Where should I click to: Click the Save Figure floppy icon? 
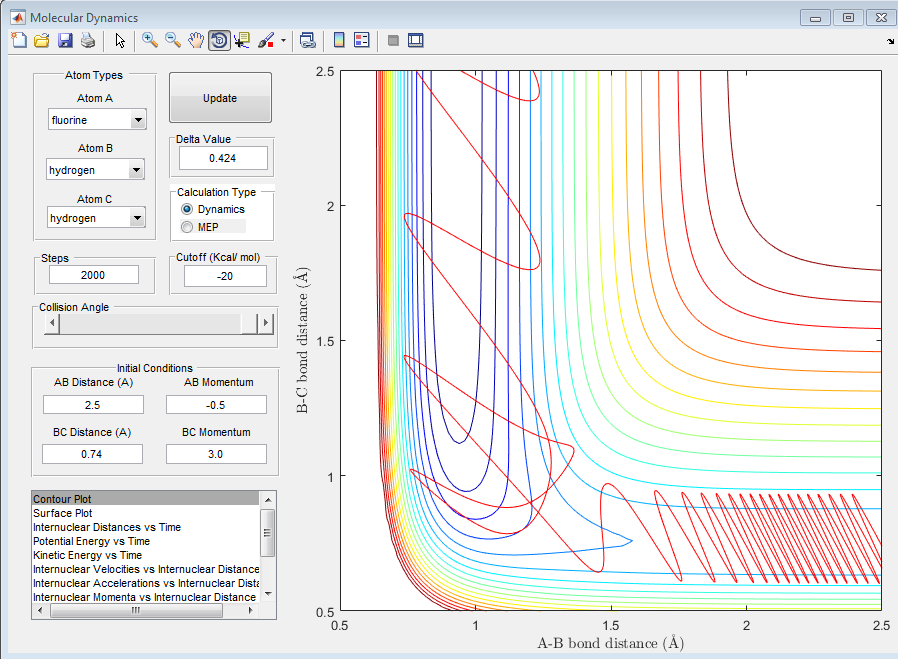click(x=65, y=40)
